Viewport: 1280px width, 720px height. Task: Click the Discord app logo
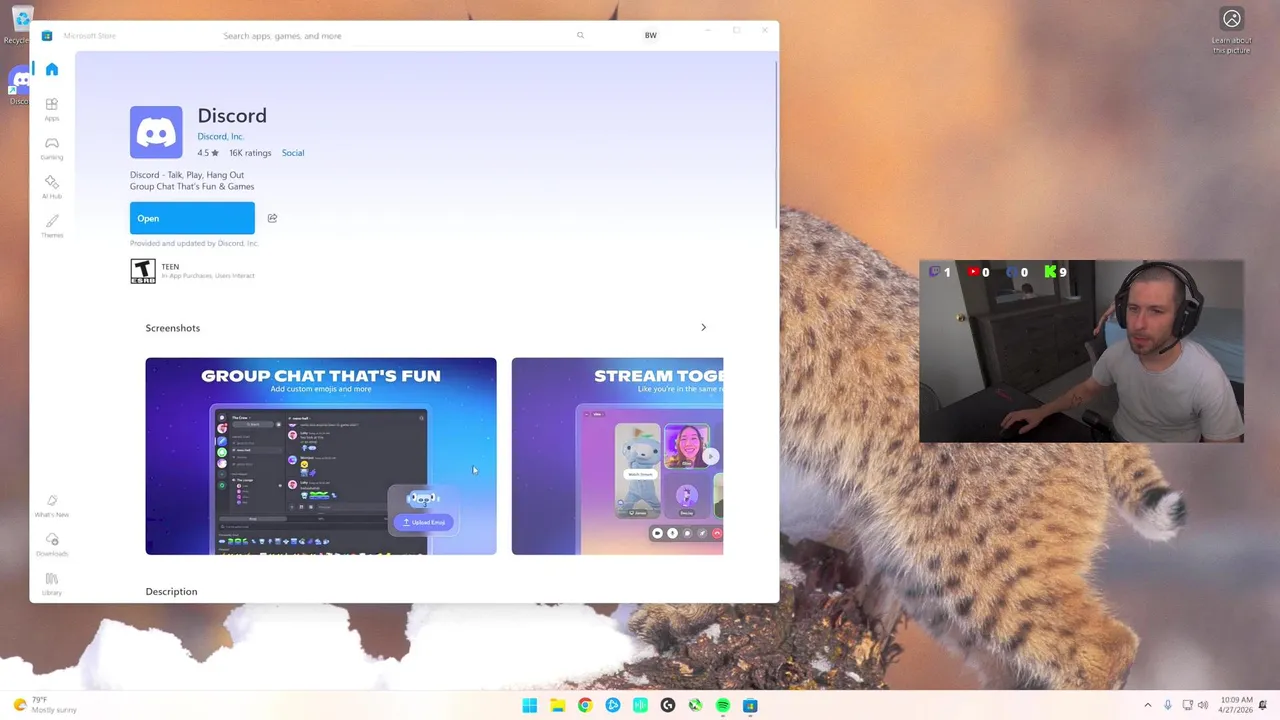[x=156, y=132]
